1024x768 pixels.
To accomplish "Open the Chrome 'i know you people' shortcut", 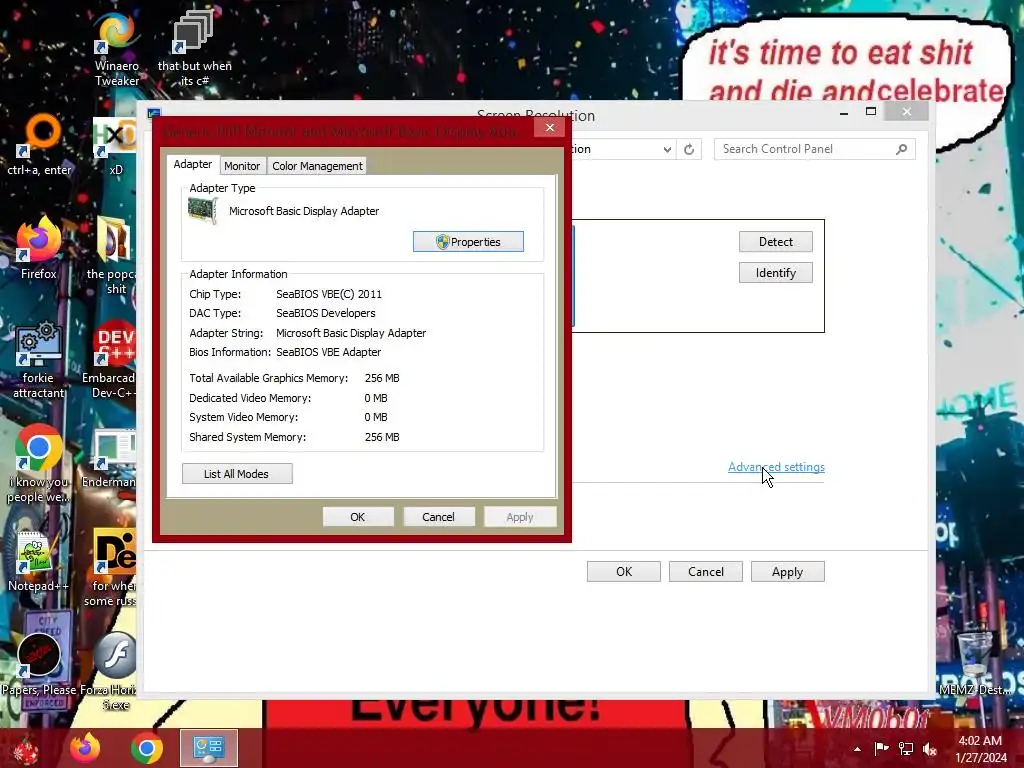I will point(39,464).
